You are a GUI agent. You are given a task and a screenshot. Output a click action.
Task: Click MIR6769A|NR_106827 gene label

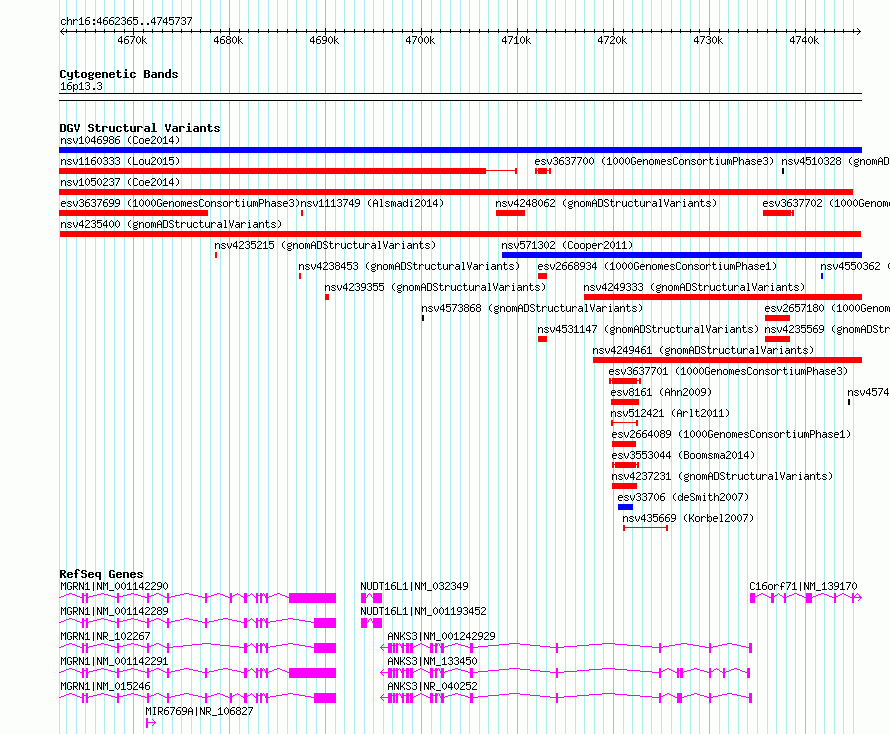point(199,711)
